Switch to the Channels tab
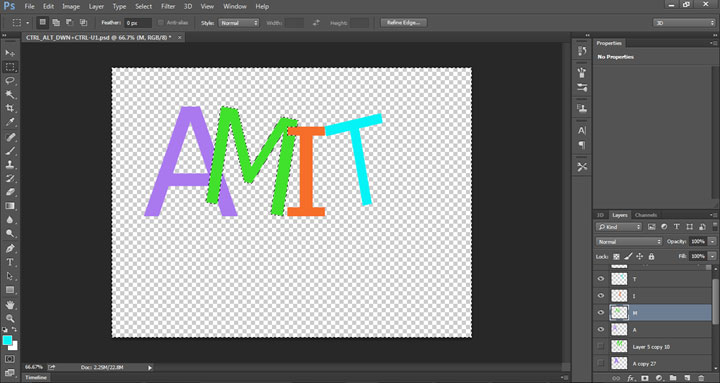 646,215
